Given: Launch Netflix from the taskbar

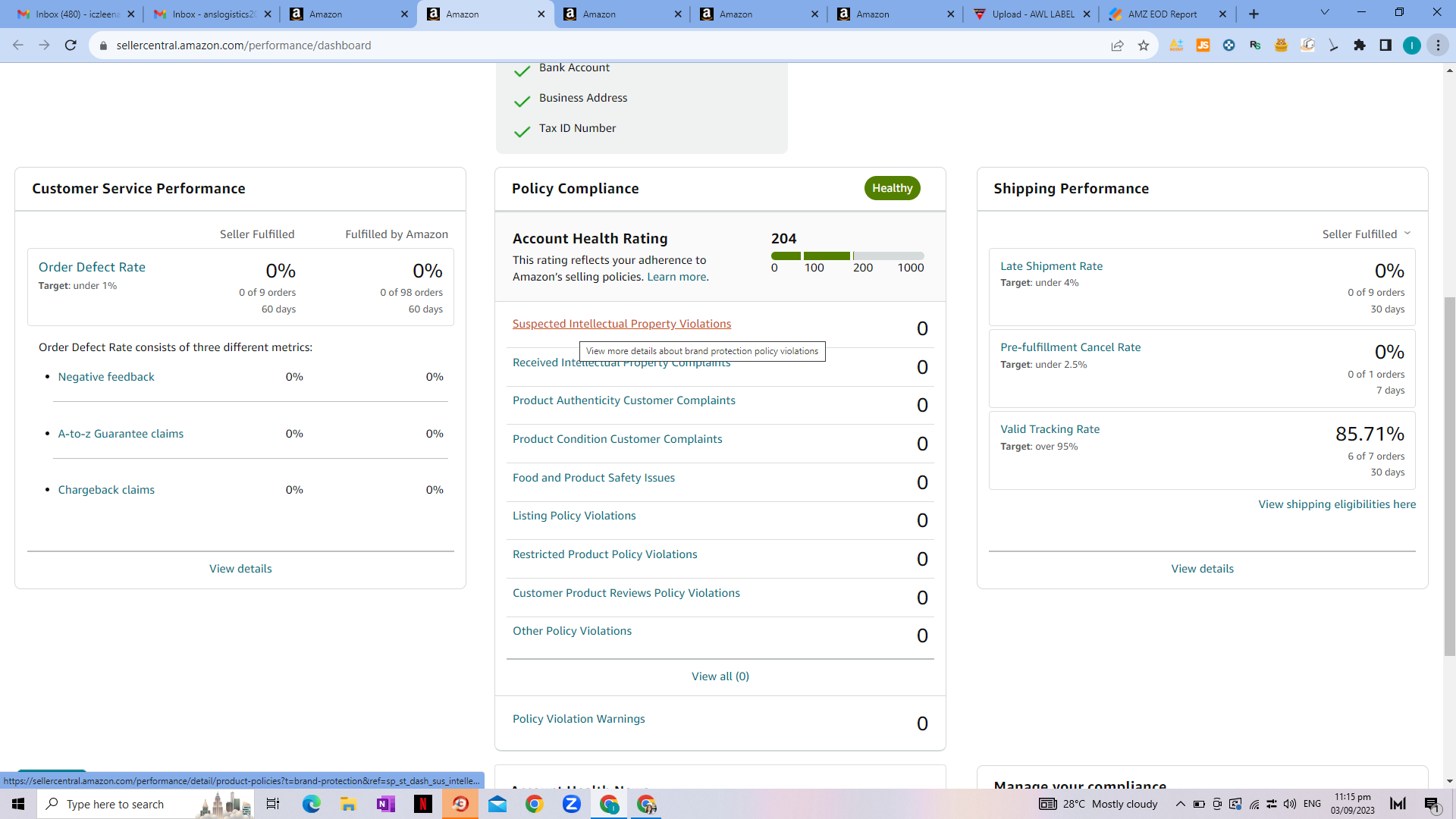Looking at the screenshot, I should coord(422,804).
